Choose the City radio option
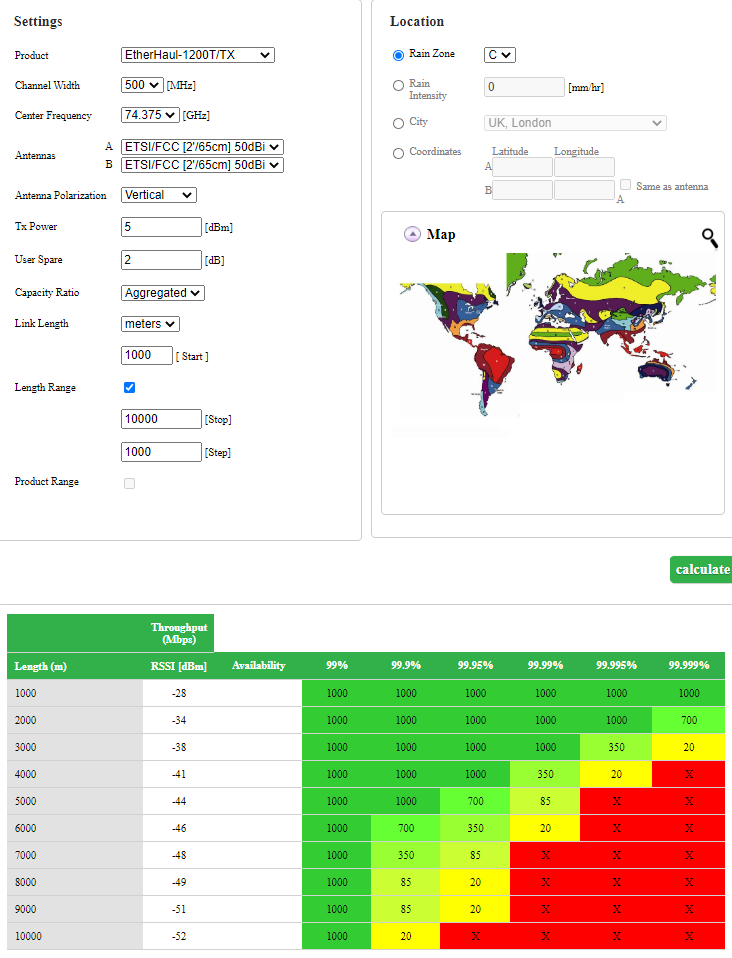 pyautogui.click(x=398, y=123)
